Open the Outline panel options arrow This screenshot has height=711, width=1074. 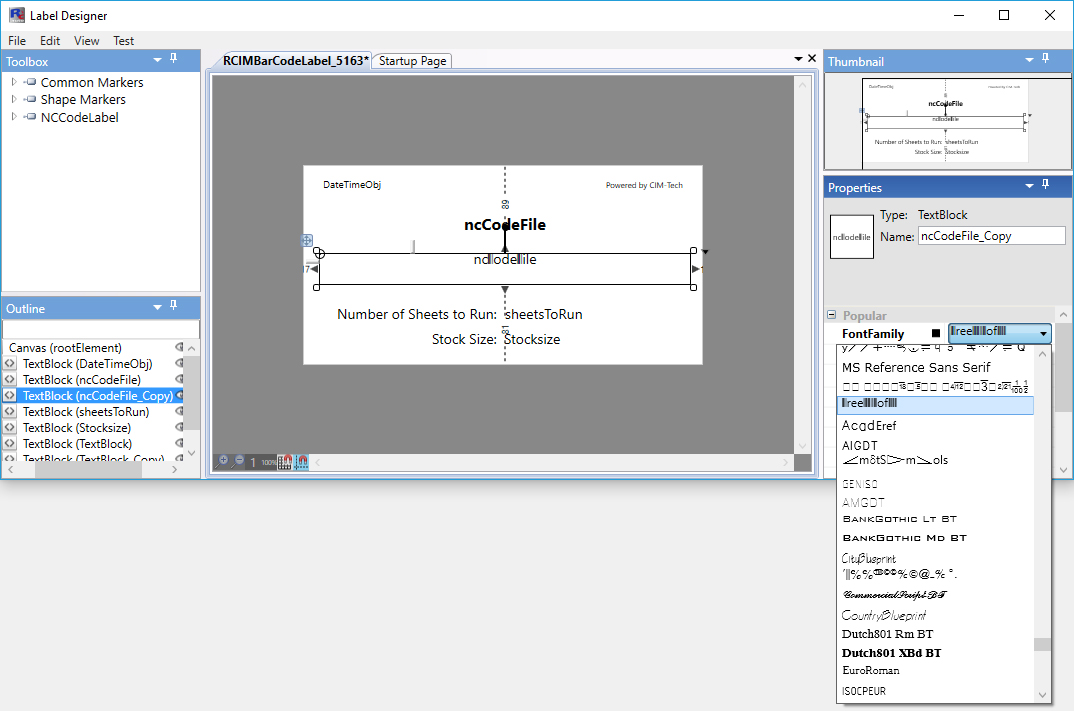(x=158, y=308)
